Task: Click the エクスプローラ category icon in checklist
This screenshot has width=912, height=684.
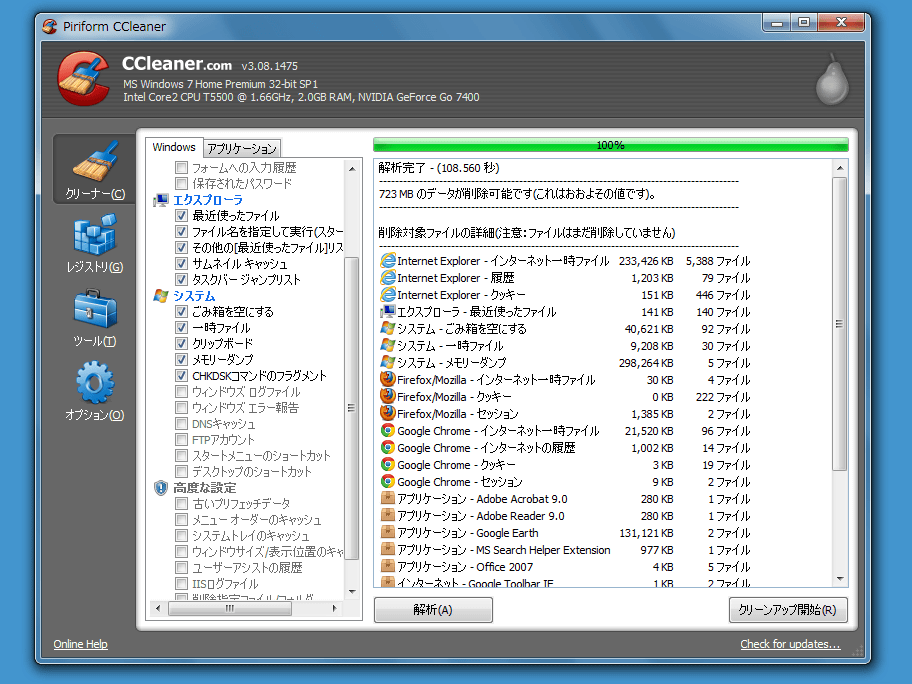Action: (x=161, y=200)
